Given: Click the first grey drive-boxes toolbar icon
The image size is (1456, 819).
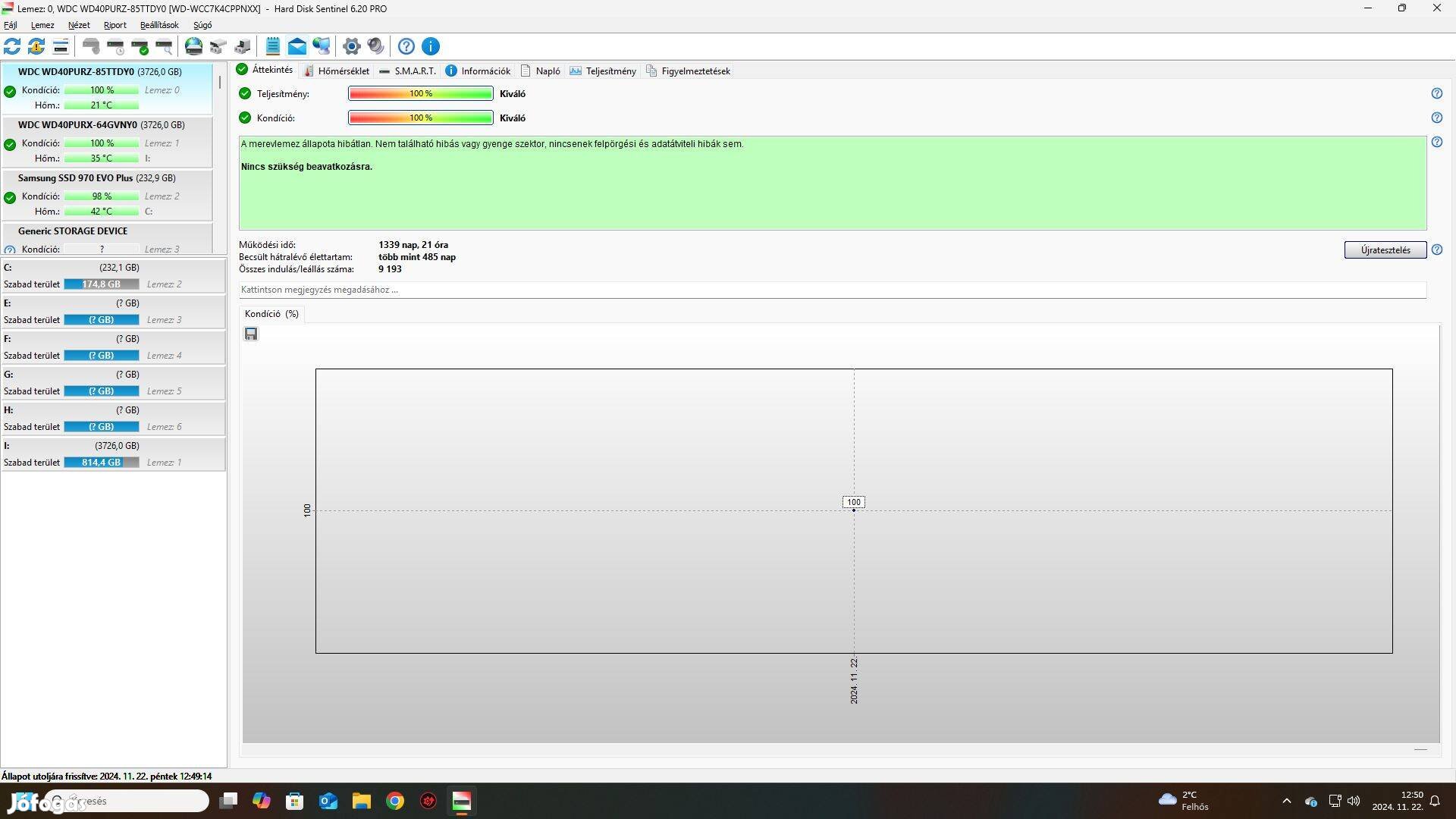Looking at the screenshot, I should (x=218, y=46).
